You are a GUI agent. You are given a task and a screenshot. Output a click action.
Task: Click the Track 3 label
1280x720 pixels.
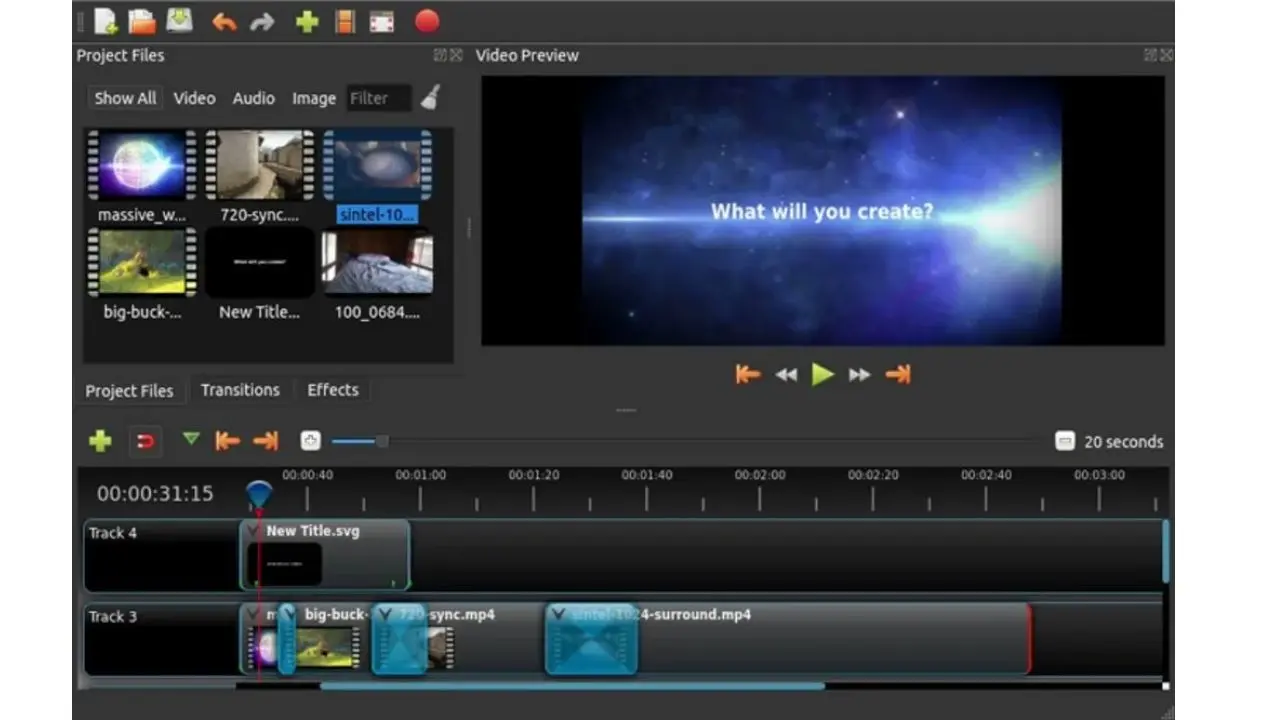point(113,616)
